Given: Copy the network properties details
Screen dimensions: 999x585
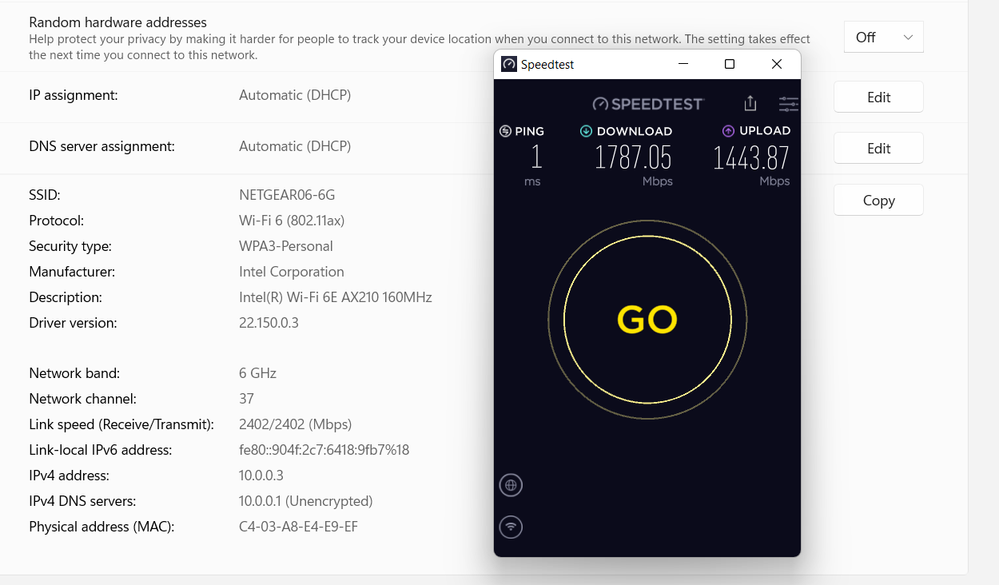Looking at the screenshot, I should (x=877, y=200).
